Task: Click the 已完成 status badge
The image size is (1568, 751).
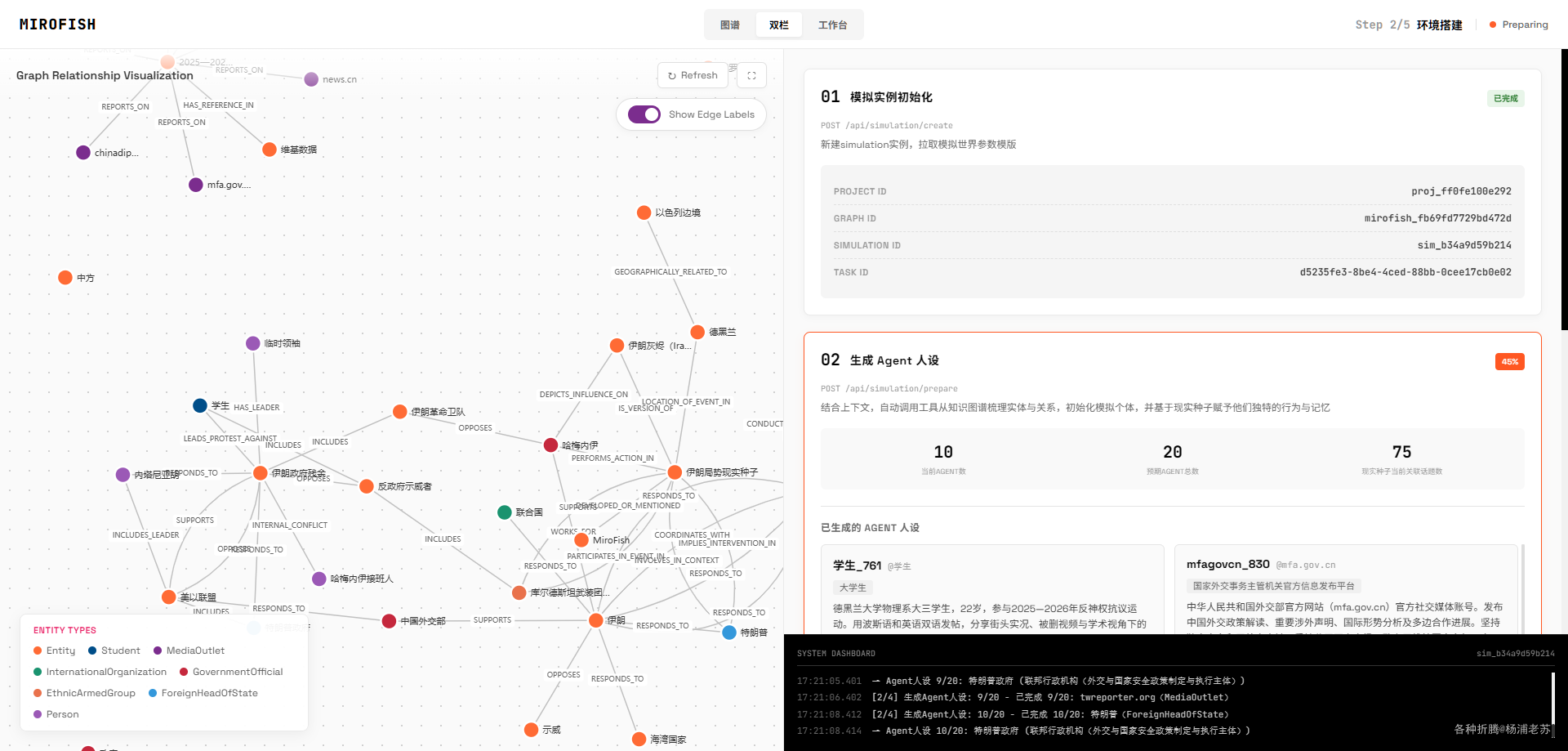Action: (1505, 99)
